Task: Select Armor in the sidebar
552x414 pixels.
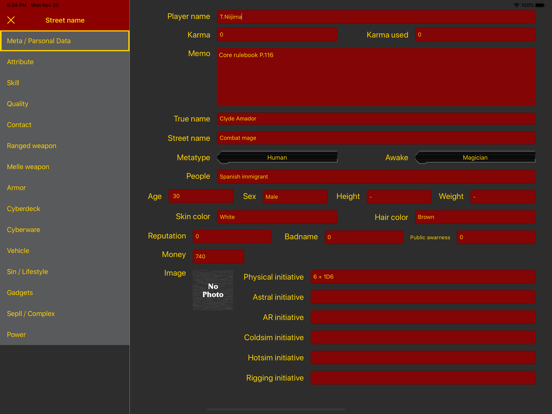Action: point(65,188)
